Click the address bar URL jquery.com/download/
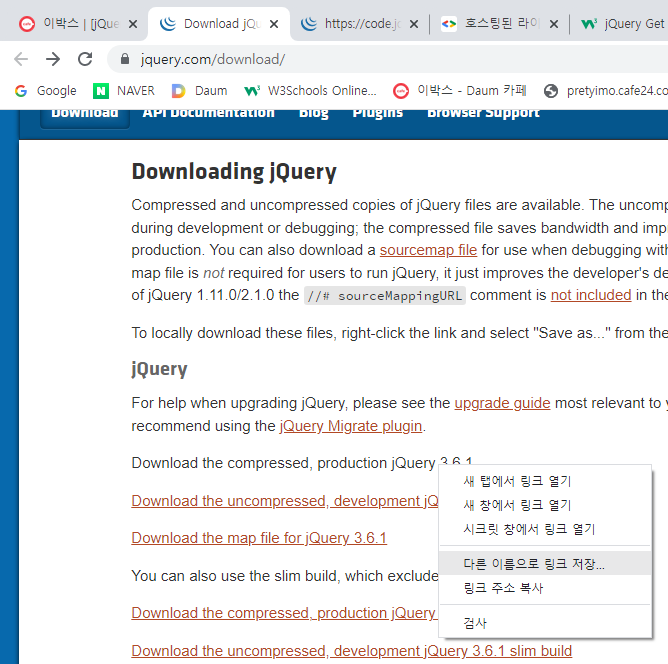Viewport: 668px width, 664px height. click(213, 59)
